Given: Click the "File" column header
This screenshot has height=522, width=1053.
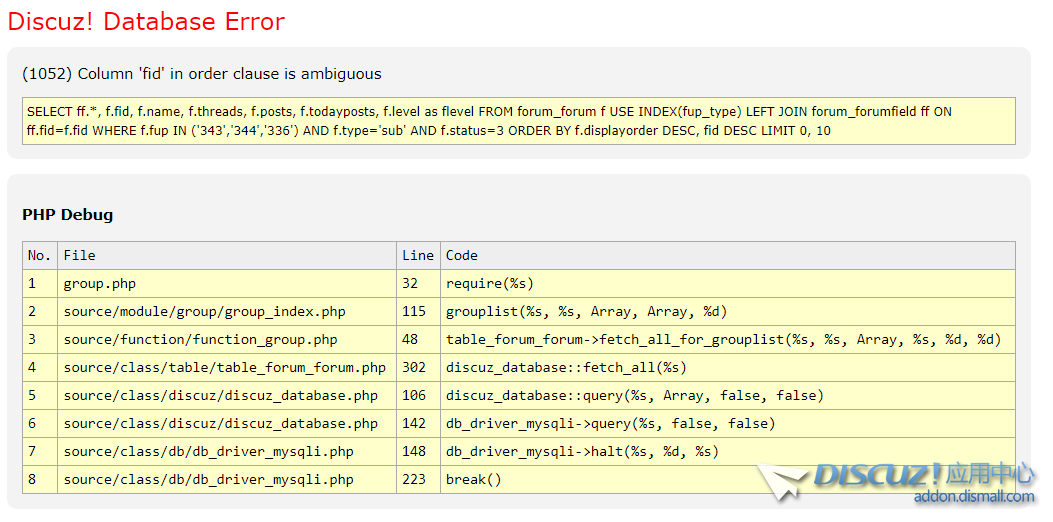Looking at the screenshot, I should click(x=79, y=255).
